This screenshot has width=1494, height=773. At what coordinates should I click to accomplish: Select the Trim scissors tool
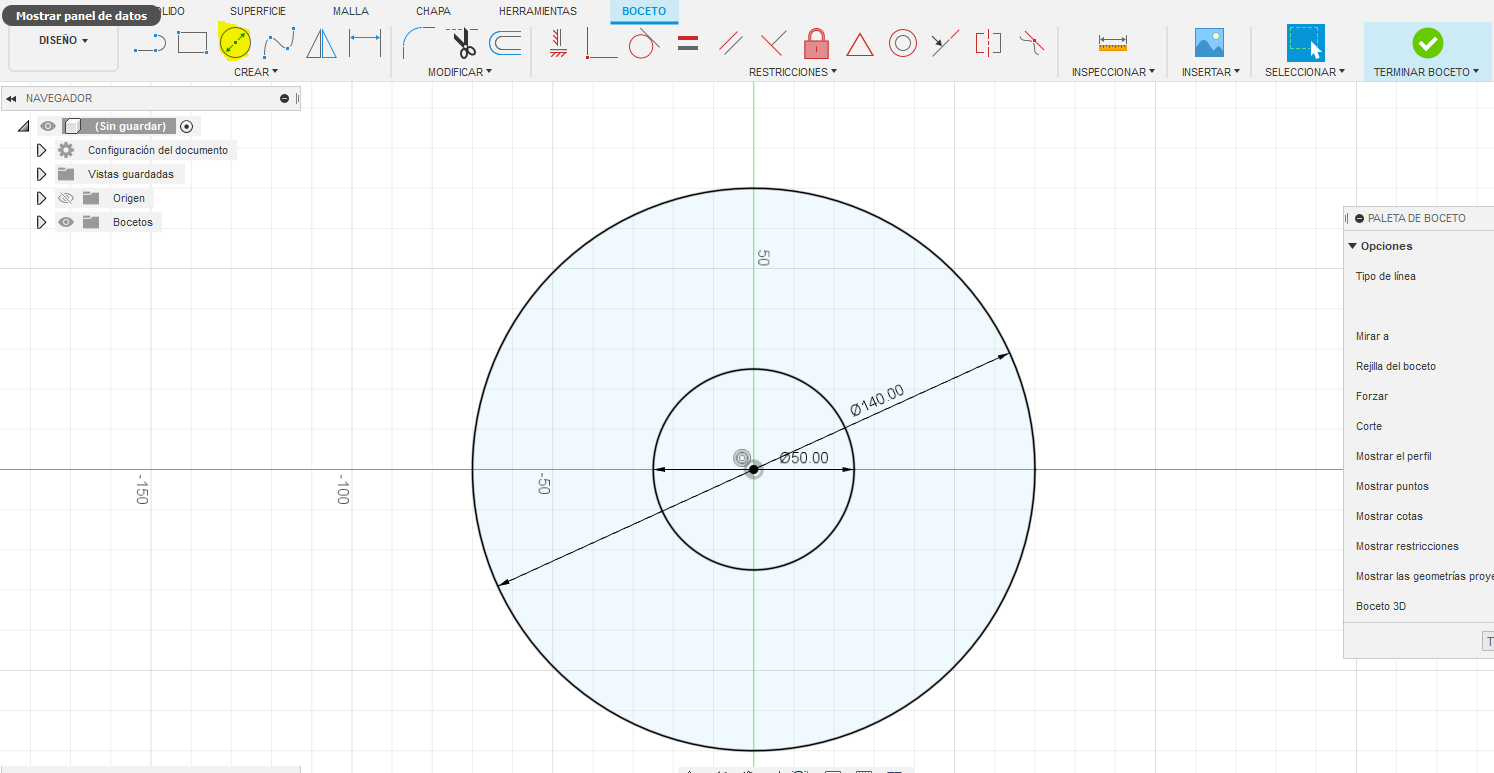click(463, 43)
